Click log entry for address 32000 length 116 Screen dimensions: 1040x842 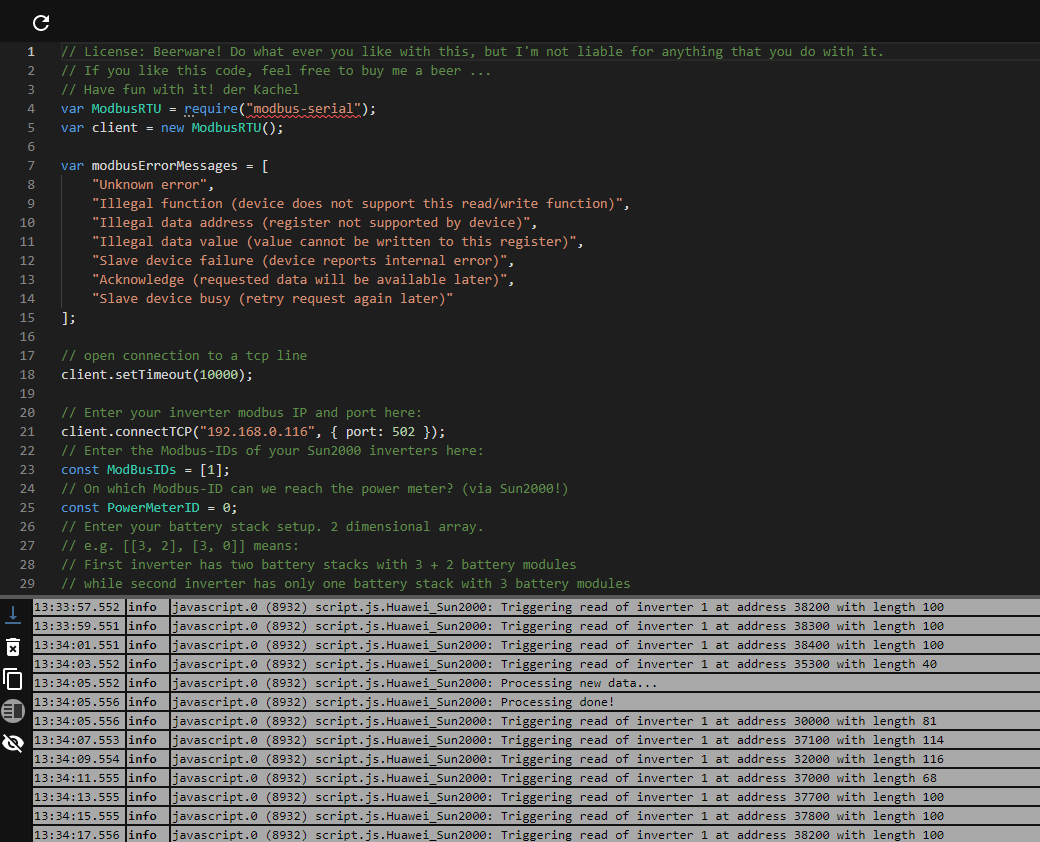click(x=536, y=759)
